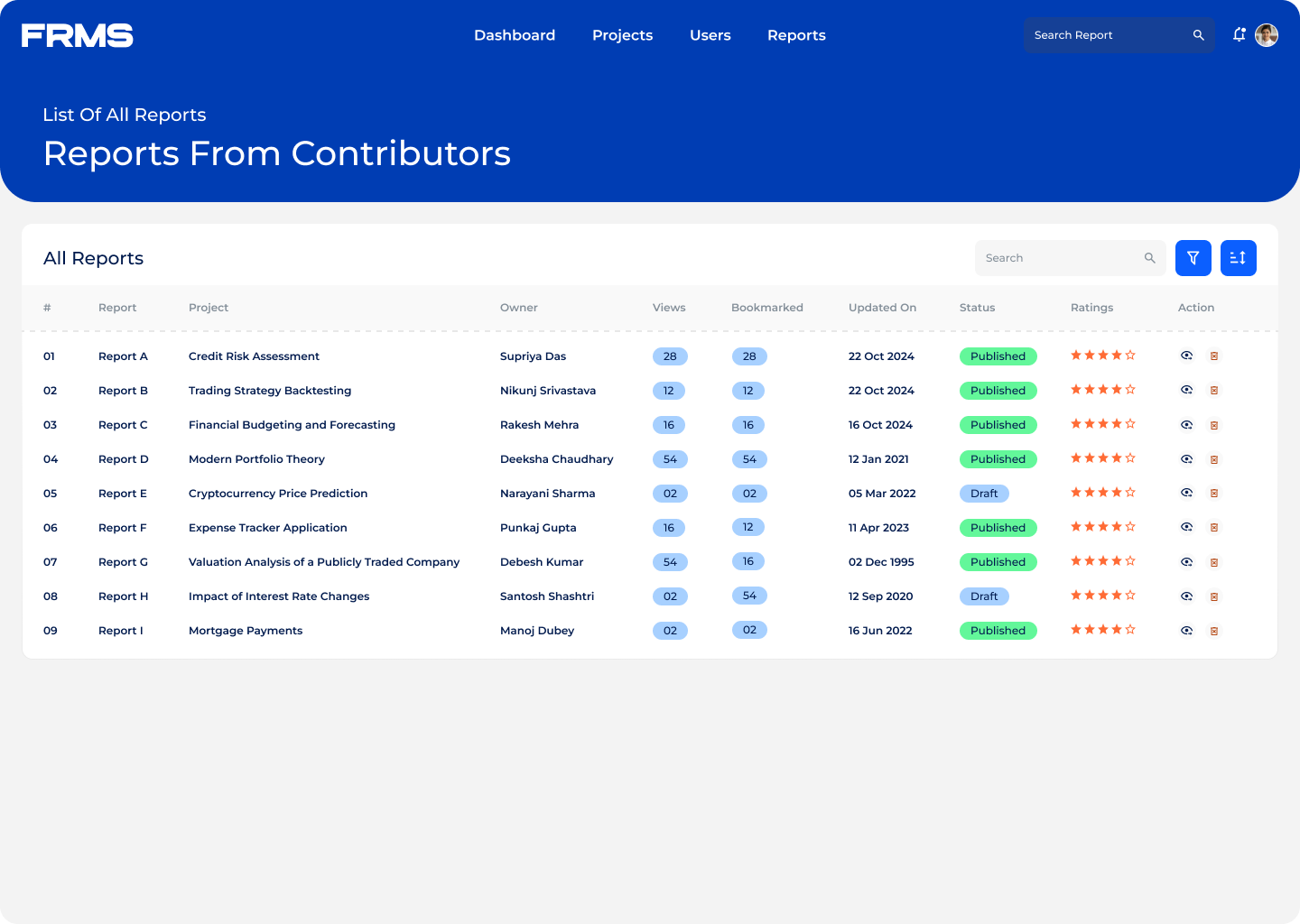Click the FRMS logo
This screenshot has width=1300, height=924.
point(78,35)
